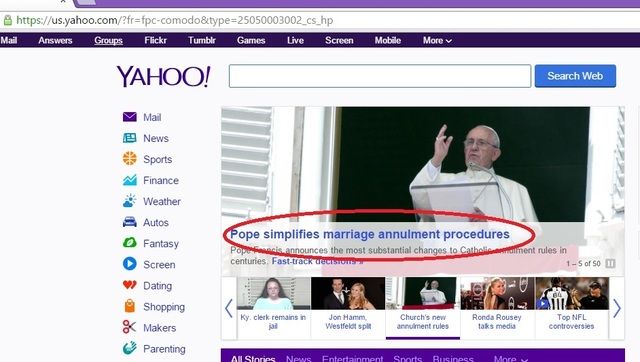
Task: Show next story thumbnails with right arrow
Action: click(617, 309)
